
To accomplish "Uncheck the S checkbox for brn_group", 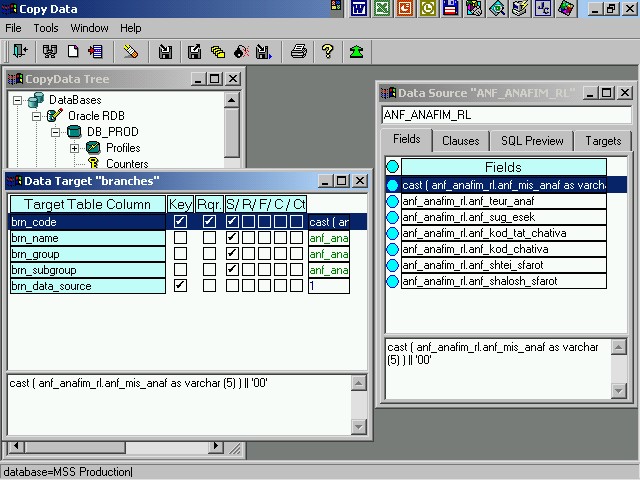I will click(232, 254).
